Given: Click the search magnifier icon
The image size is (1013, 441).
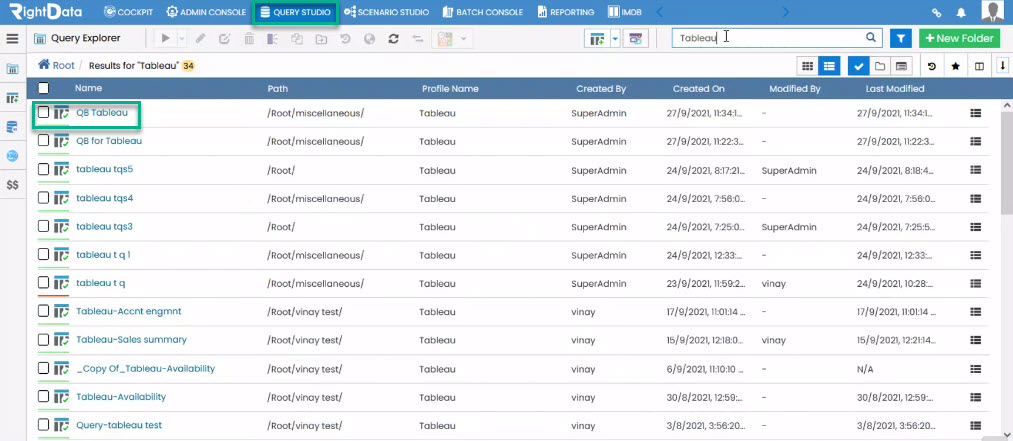Looking at the screenshot, I should [x=871, y=37].
